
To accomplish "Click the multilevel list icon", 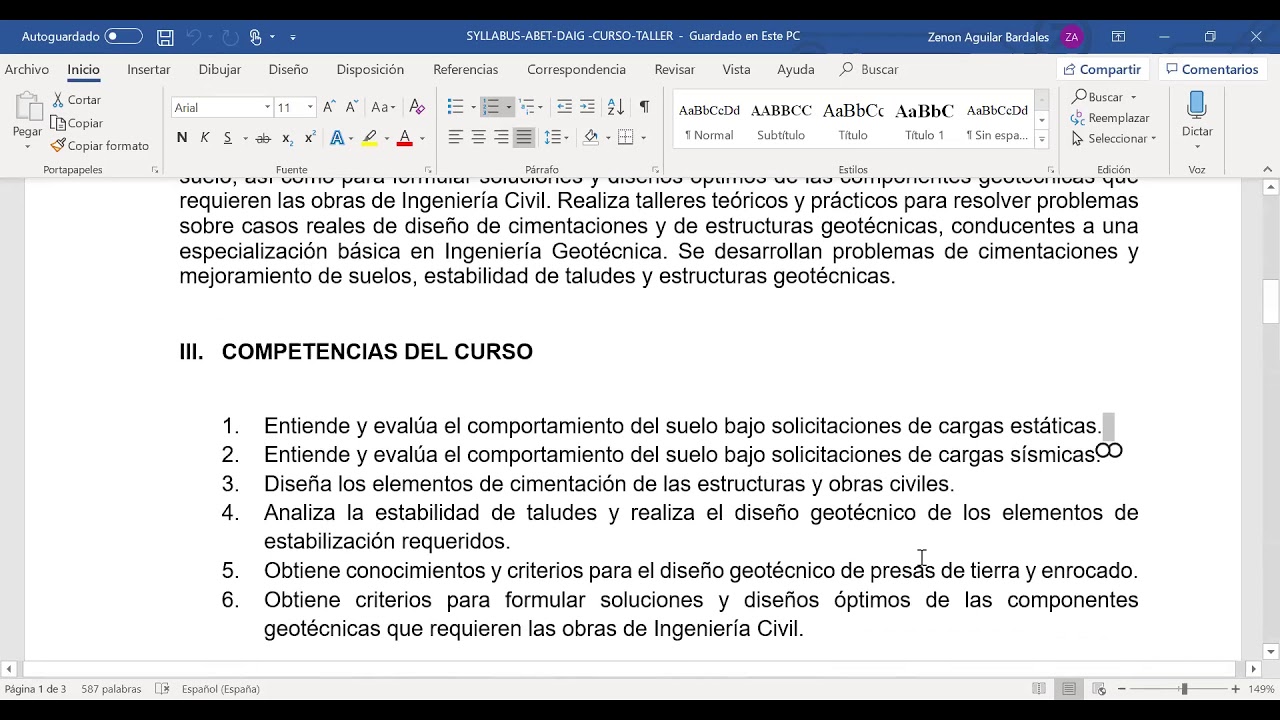I will tap(527, 107).
